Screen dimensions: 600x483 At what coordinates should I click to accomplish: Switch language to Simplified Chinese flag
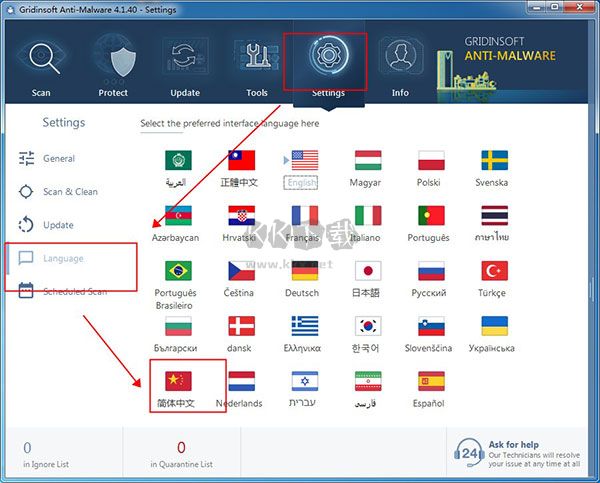click(178, 381)
